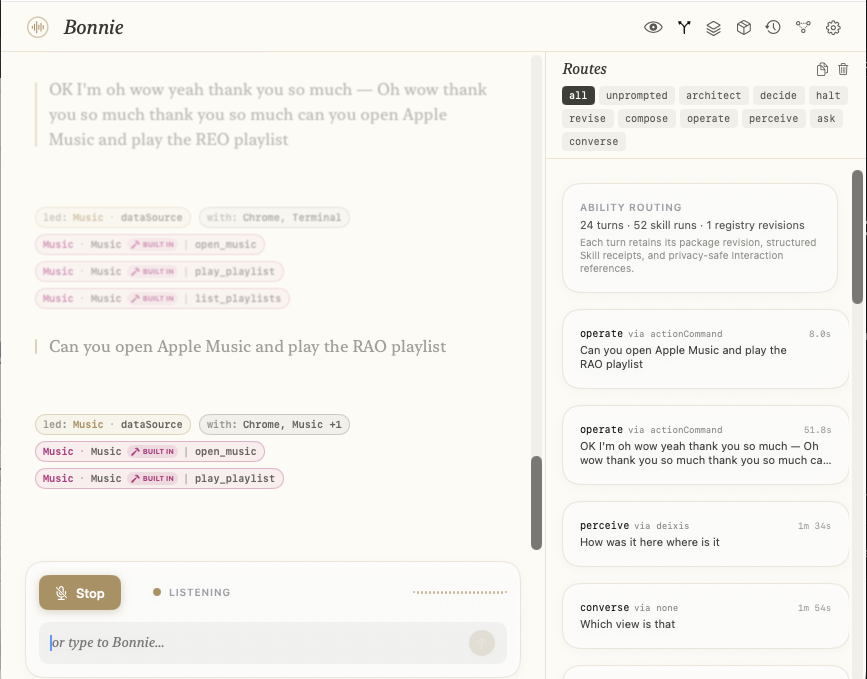Image resolution: width=867 pixels, height=679 pixels.
Task: Filter routes by 'operate'
Action: point(708,118)
